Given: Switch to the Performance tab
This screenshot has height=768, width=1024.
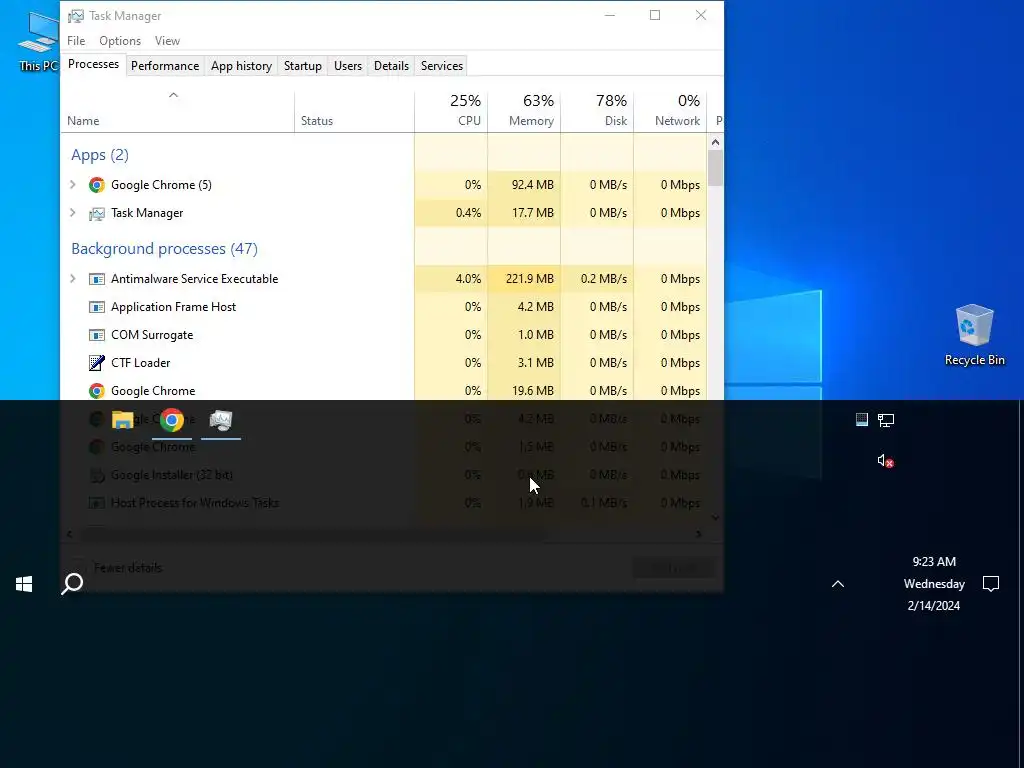Looking at the screenshot, I should coord(165,66).
